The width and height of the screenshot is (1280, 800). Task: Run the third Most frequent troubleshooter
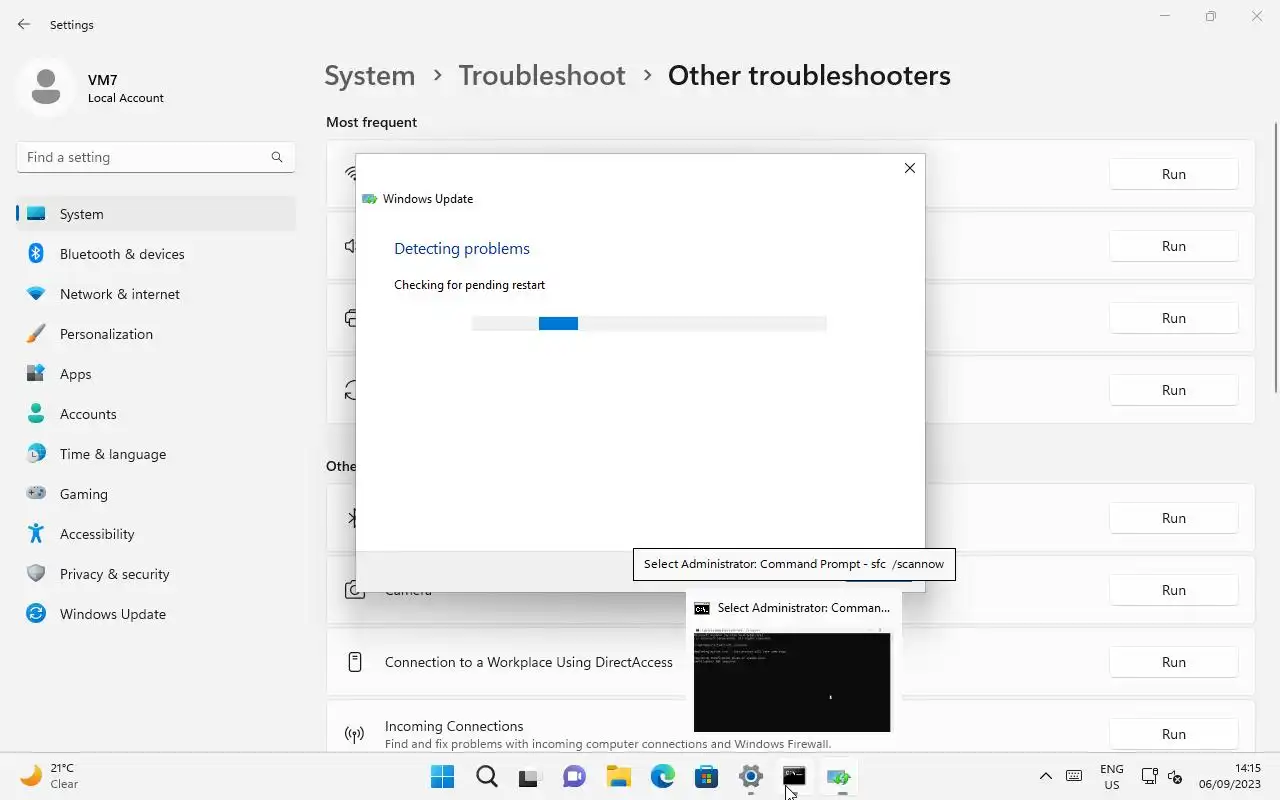1174,318
